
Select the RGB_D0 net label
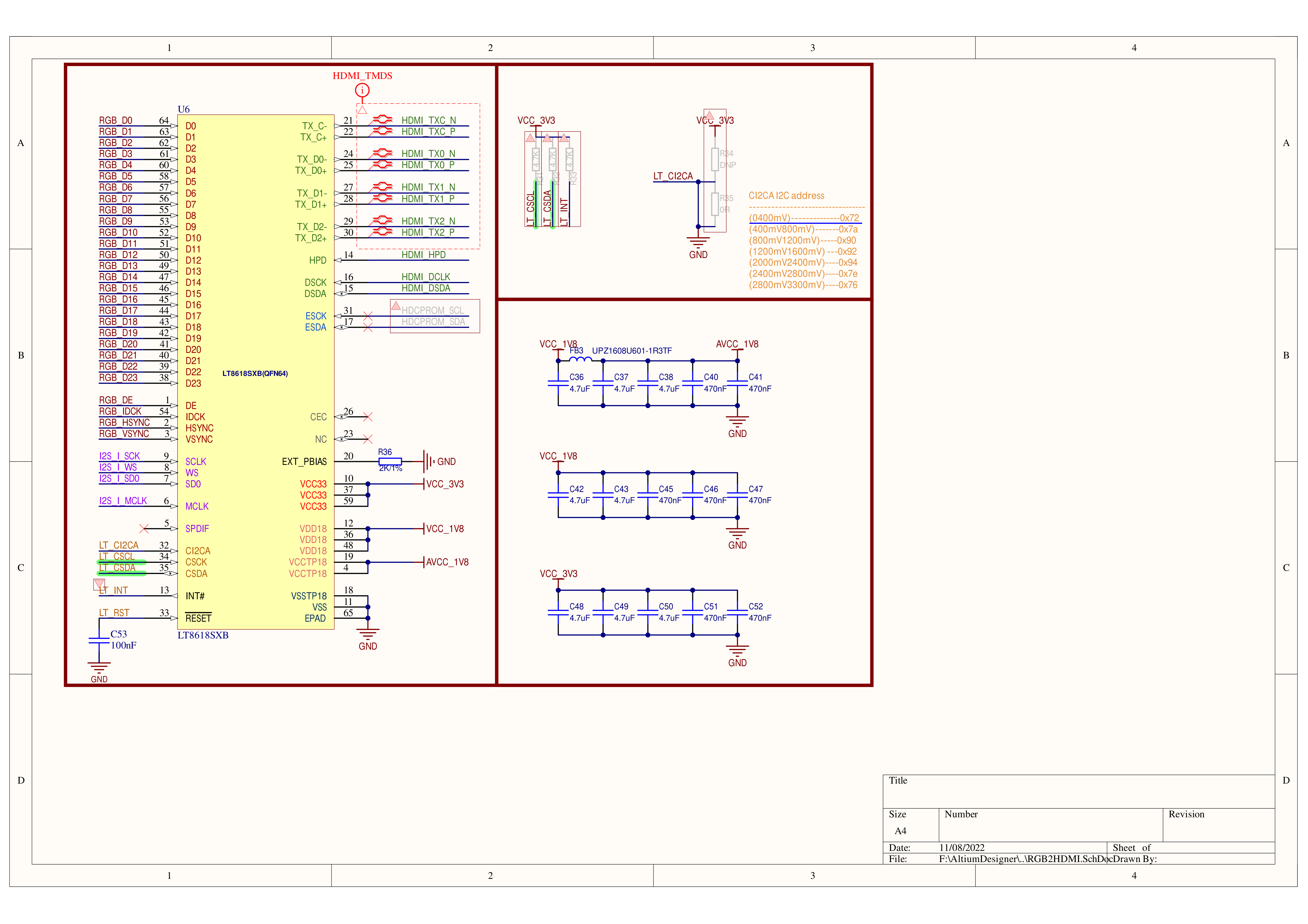point(116,120)
